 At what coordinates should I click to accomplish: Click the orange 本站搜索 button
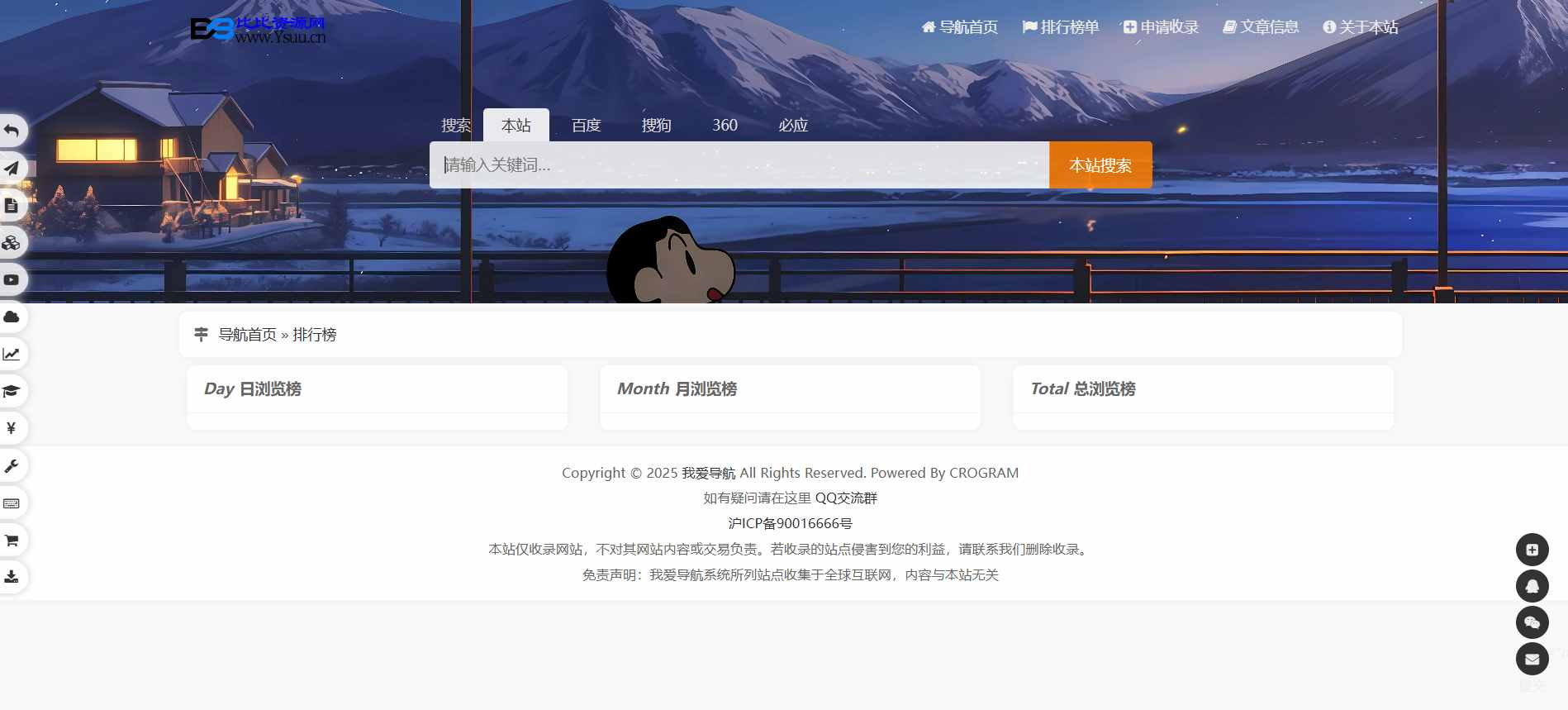1100,165
